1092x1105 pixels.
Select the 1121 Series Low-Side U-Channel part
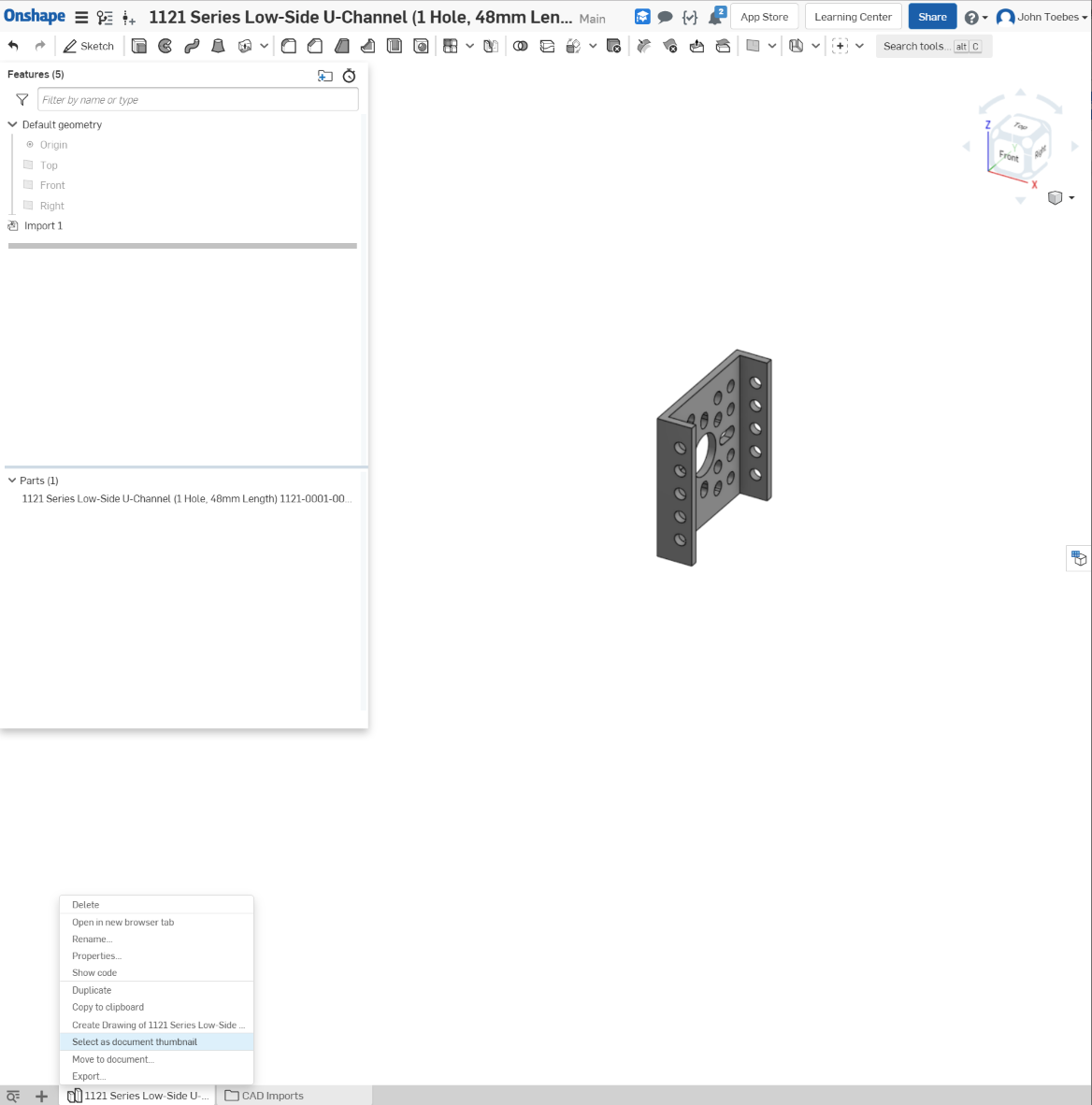[x=187, y=498]
